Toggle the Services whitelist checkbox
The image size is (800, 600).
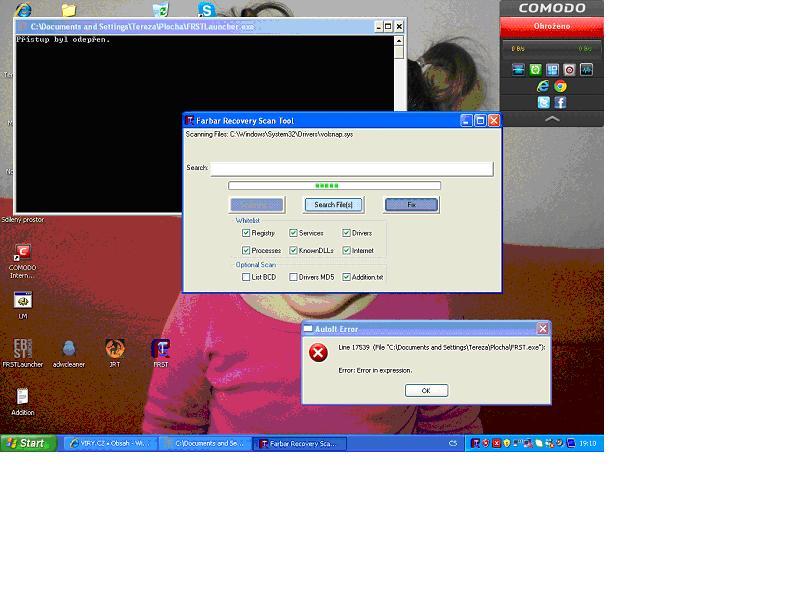pyautogui.click(x=293, y=233)
